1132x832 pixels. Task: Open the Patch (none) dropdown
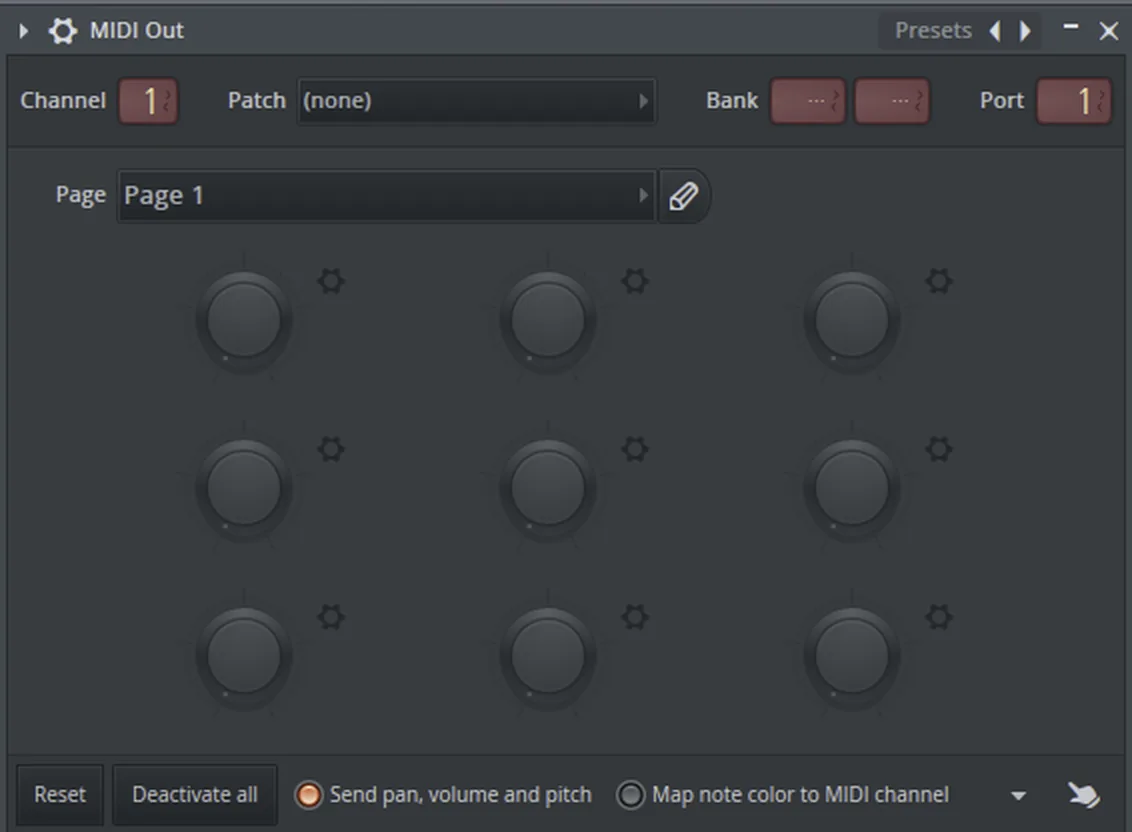[x=476, y=101]
